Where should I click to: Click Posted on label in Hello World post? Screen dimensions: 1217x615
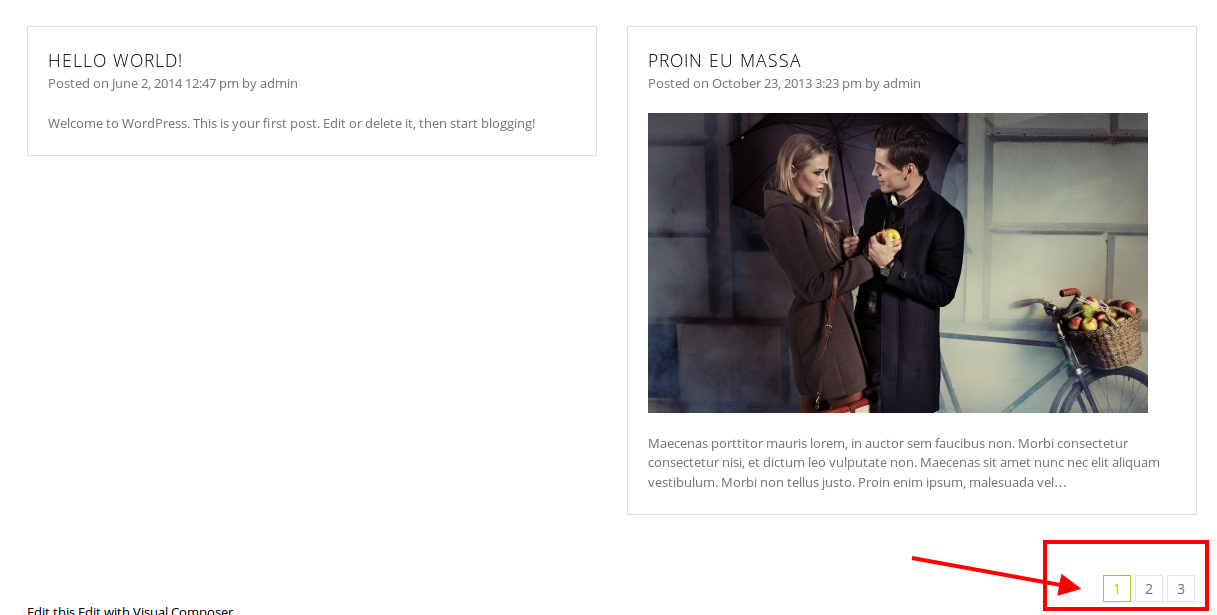coord(78,84)
